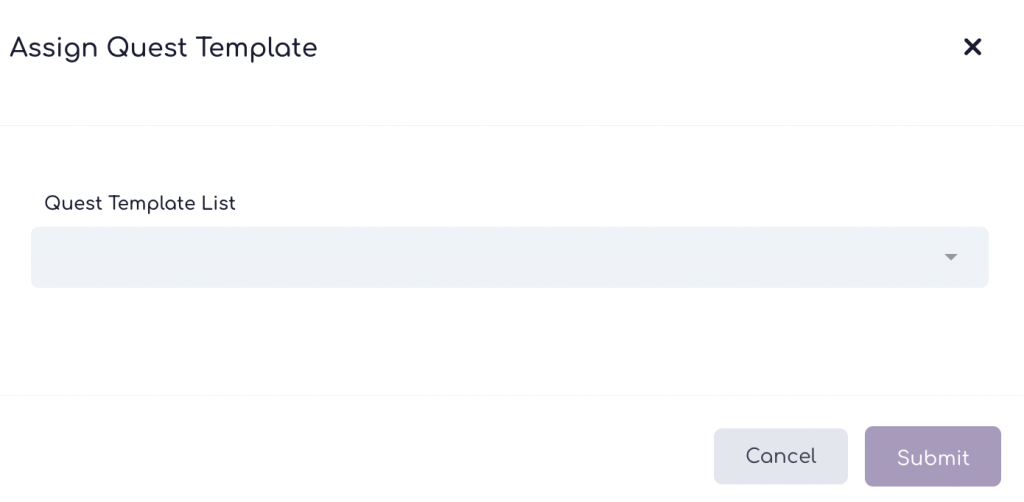Open the Quest Template List combo box
Viewport: 1024px width, 502px height.
click(x=509, y=258)
